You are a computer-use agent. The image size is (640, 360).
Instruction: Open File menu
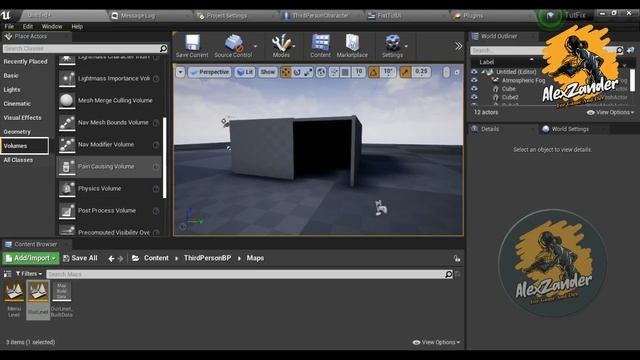point(9,27)
